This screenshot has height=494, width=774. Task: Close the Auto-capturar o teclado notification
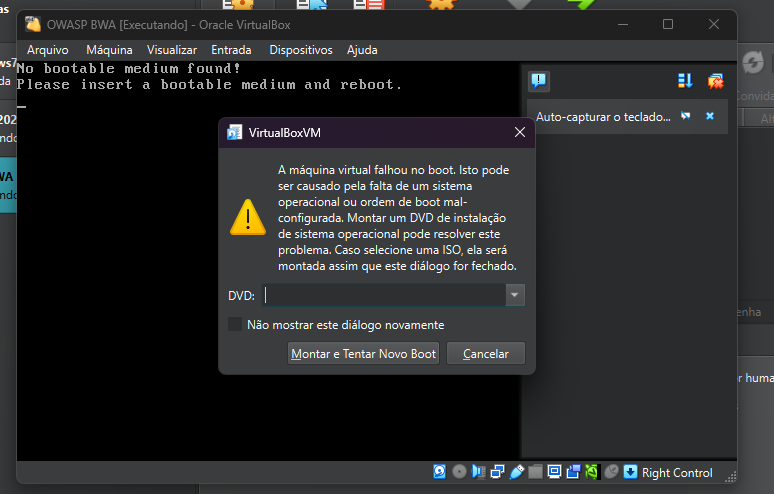click(x=710, y=116)
